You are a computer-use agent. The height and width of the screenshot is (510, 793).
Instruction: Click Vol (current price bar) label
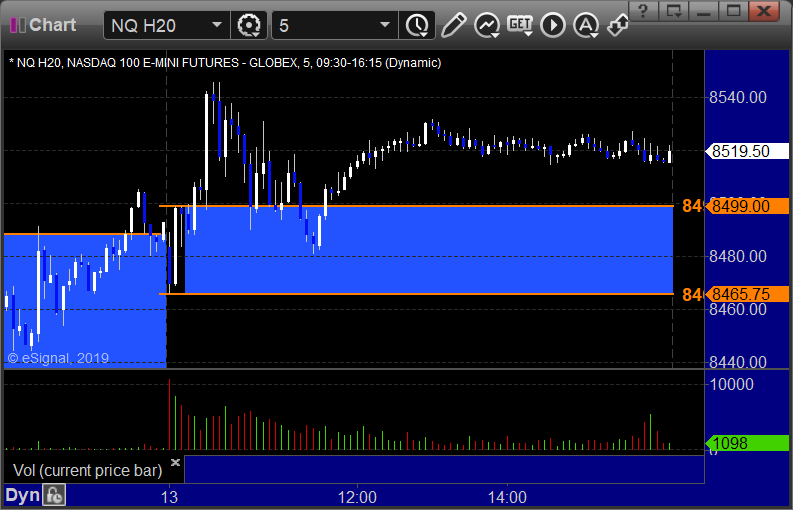87,471
